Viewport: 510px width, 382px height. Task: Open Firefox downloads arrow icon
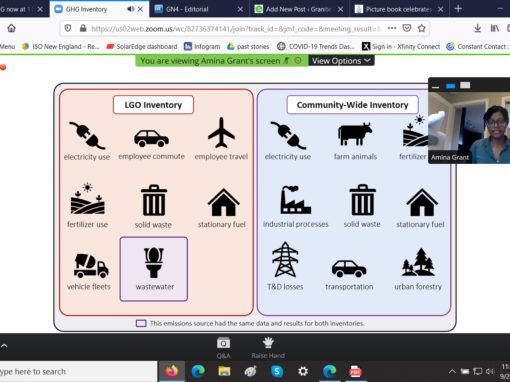pos(477,28)
